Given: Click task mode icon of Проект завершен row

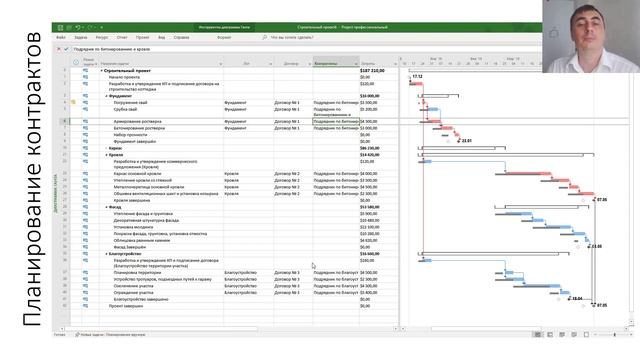Looking at the screenshot, I should 85,305.
